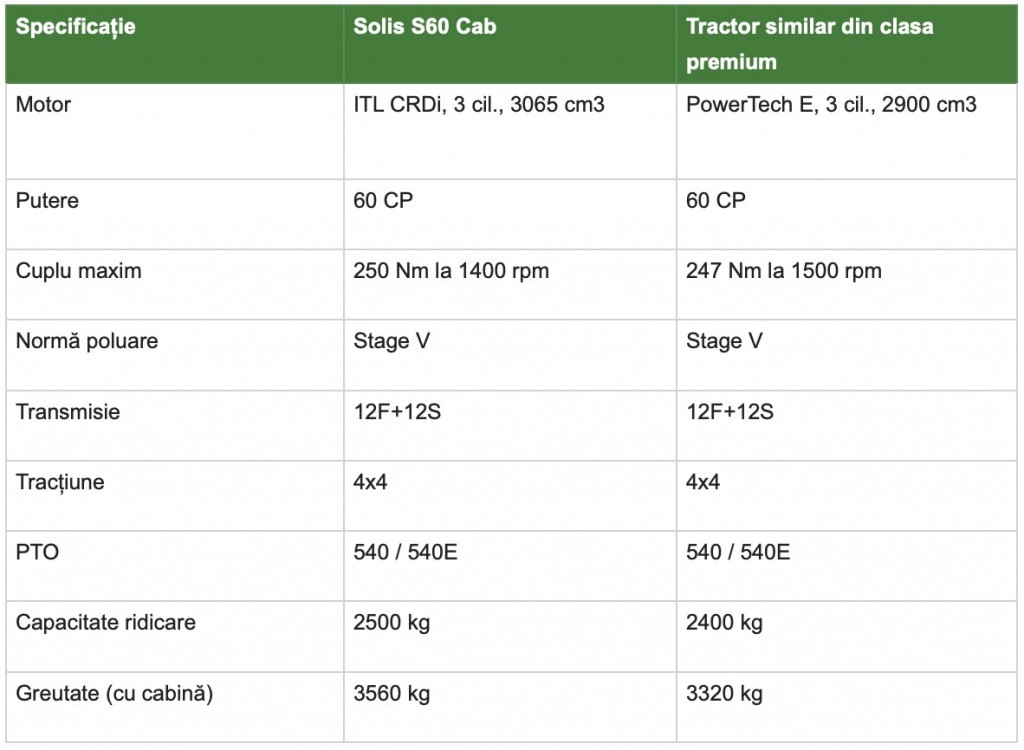Click the Normă poluare row label
Image resolution: width=1024 pixels, height=750 pixels.
coord(87,341)
